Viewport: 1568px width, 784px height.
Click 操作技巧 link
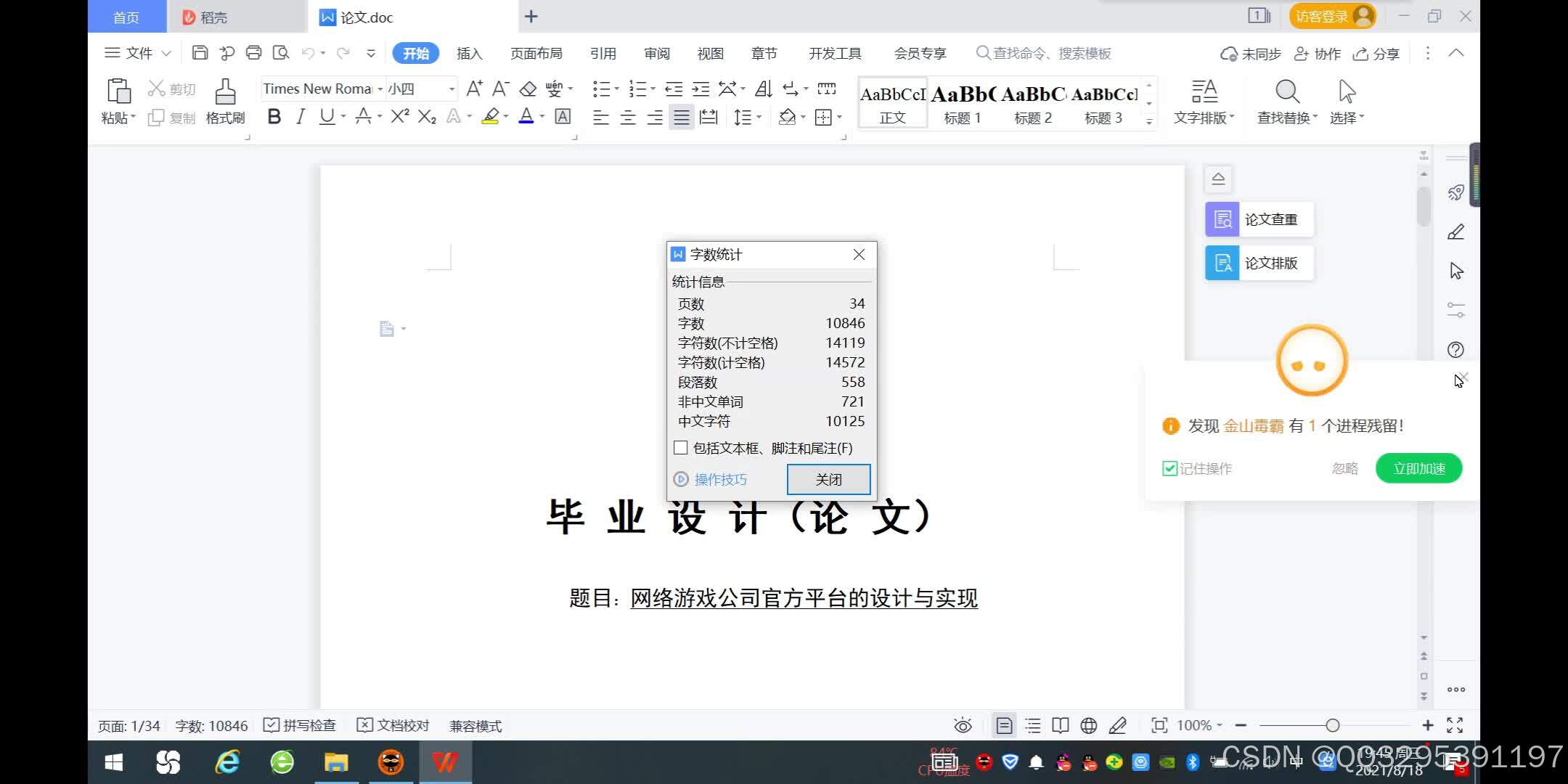pyautogui.click(x=720, y=479)
